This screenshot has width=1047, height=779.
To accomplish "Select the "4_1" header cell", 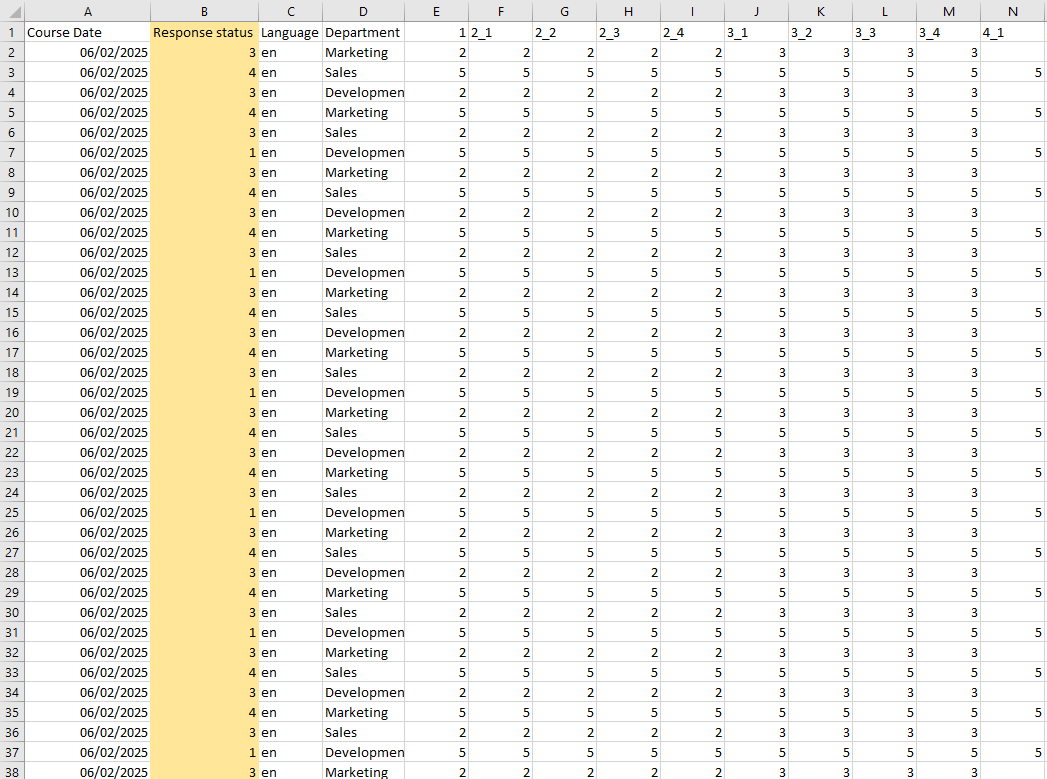I will (1013, 32).
